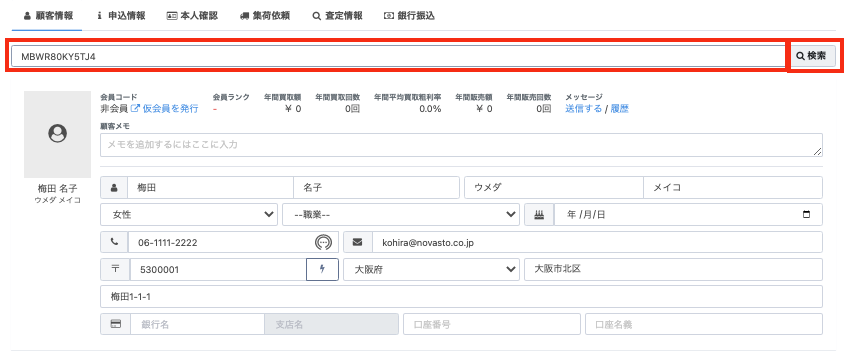Click the 口座番号 account number field
Screen dimensions: 852x363
click(492, 324)
